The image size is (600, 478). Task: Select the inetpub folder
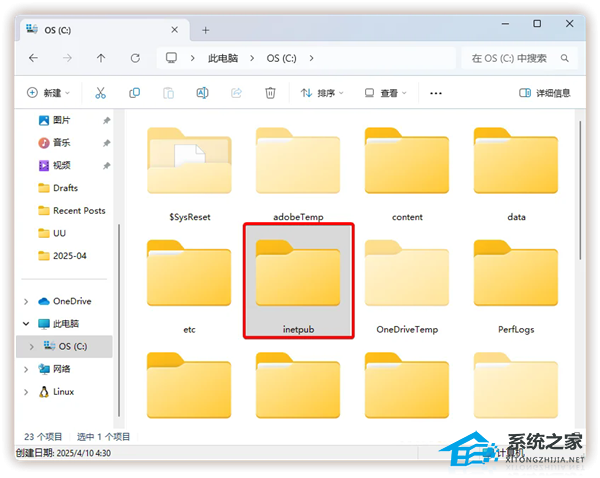[x=298, y=281]
